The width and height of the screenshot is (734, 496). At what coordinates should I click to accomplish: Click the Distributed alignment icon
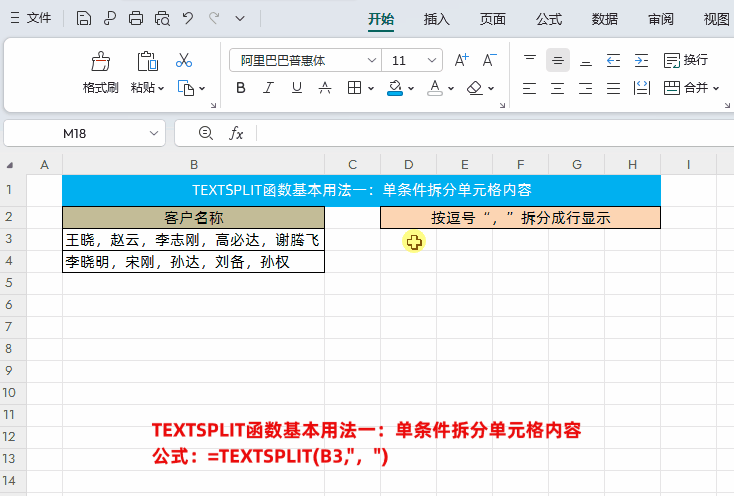[641, 88]
